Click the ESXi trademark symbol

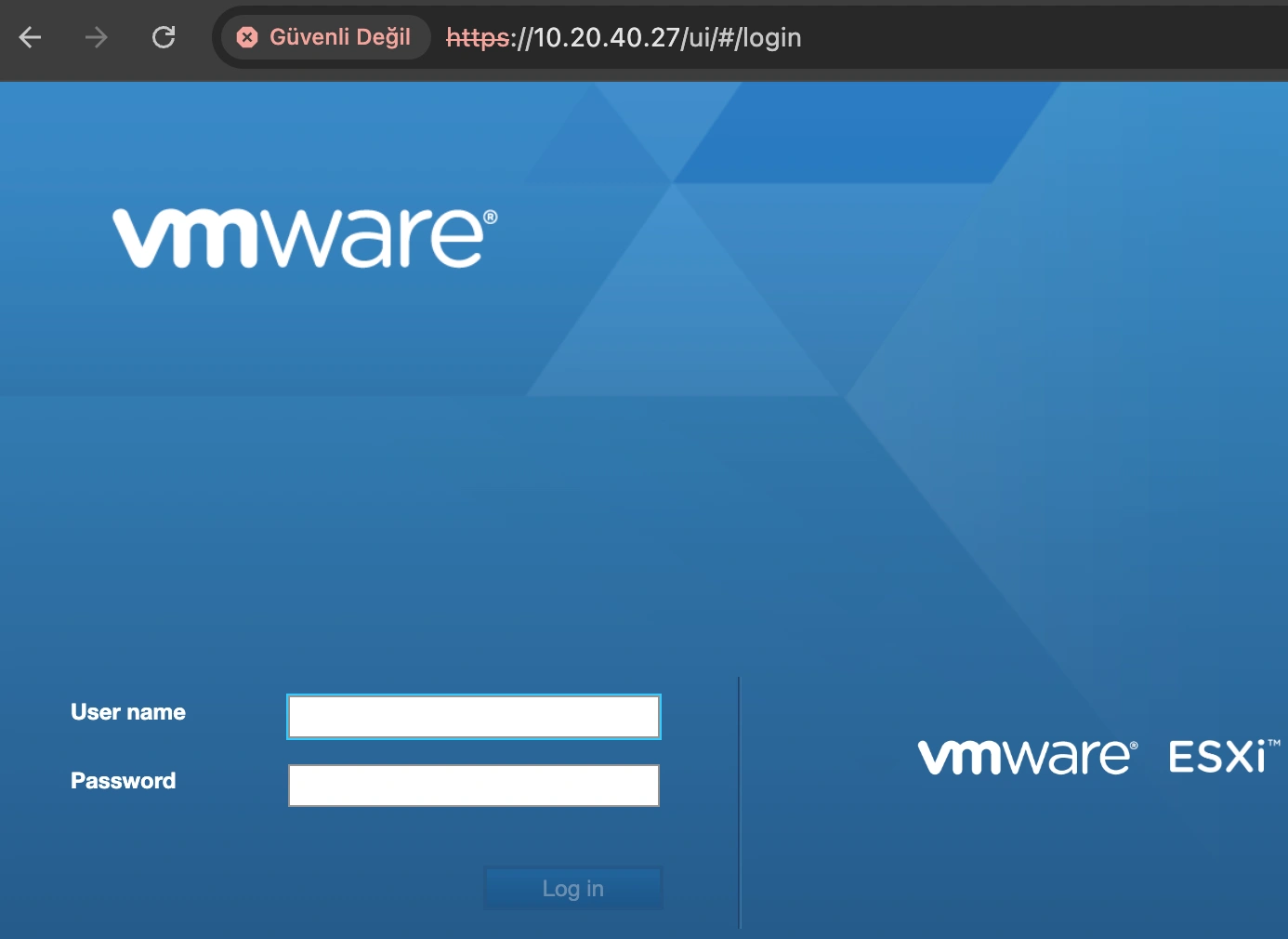pos(1273,744)
